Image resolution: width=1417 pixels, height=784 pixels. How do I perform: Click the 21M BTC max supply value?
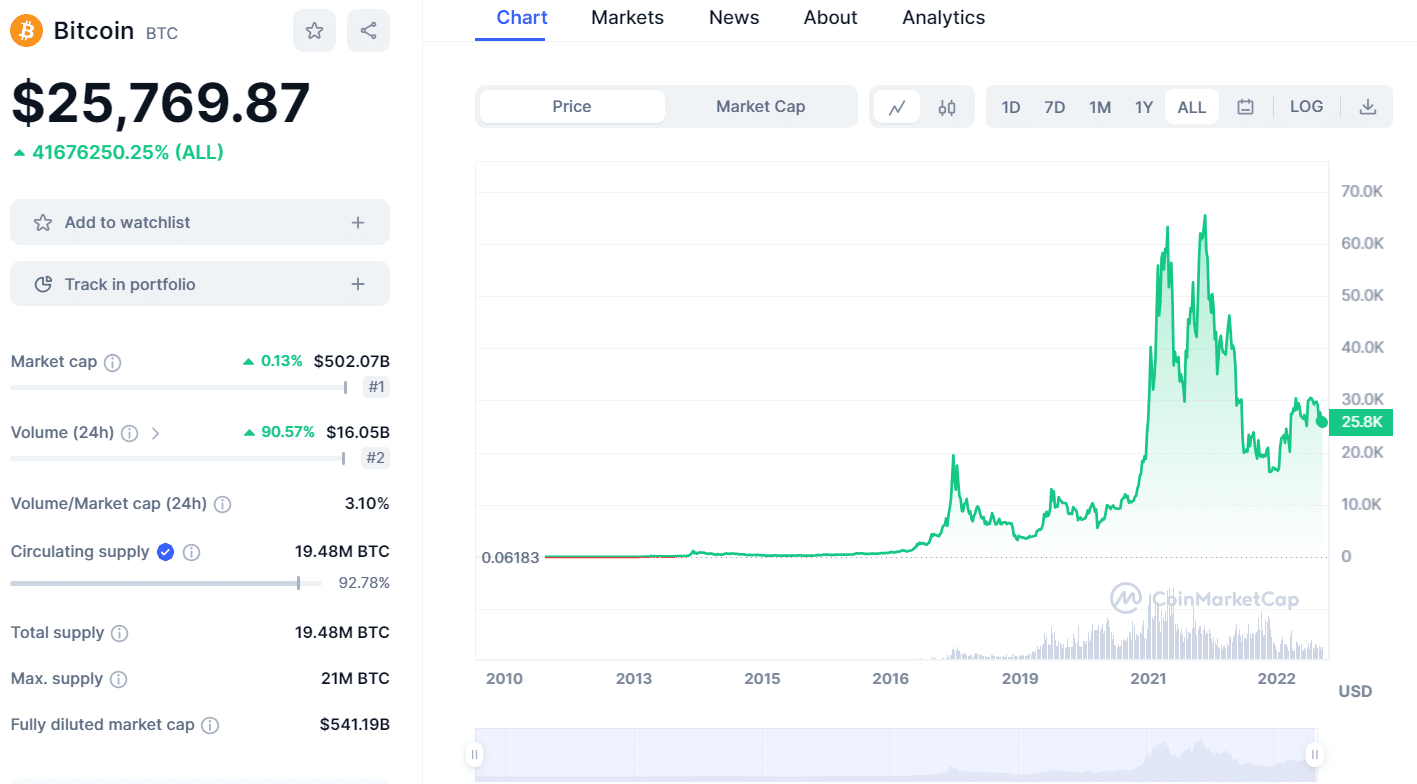(355, 678)
